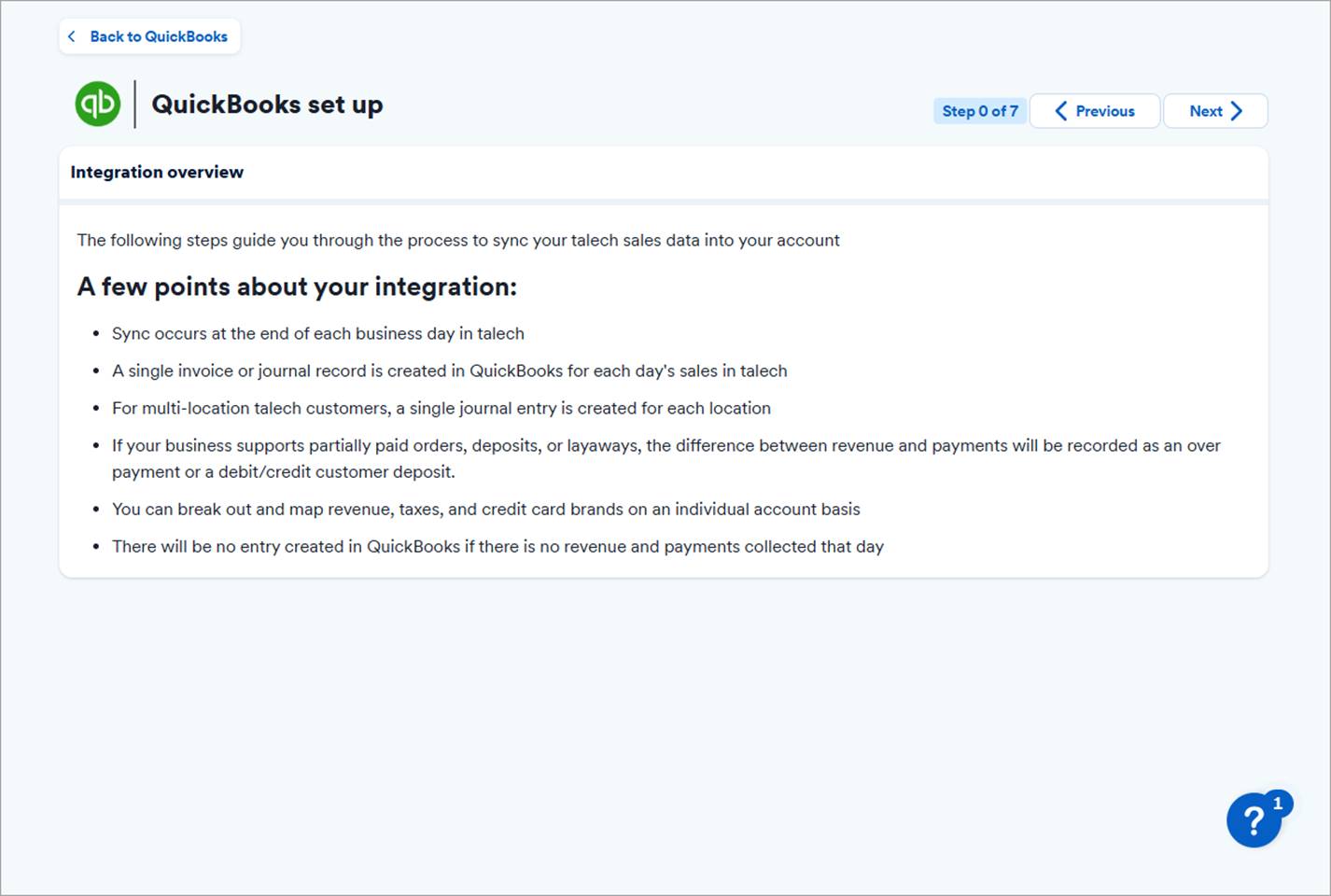
Task: Select the Integration overview section header
Action: pyautogui.click(x=157, y=172)
